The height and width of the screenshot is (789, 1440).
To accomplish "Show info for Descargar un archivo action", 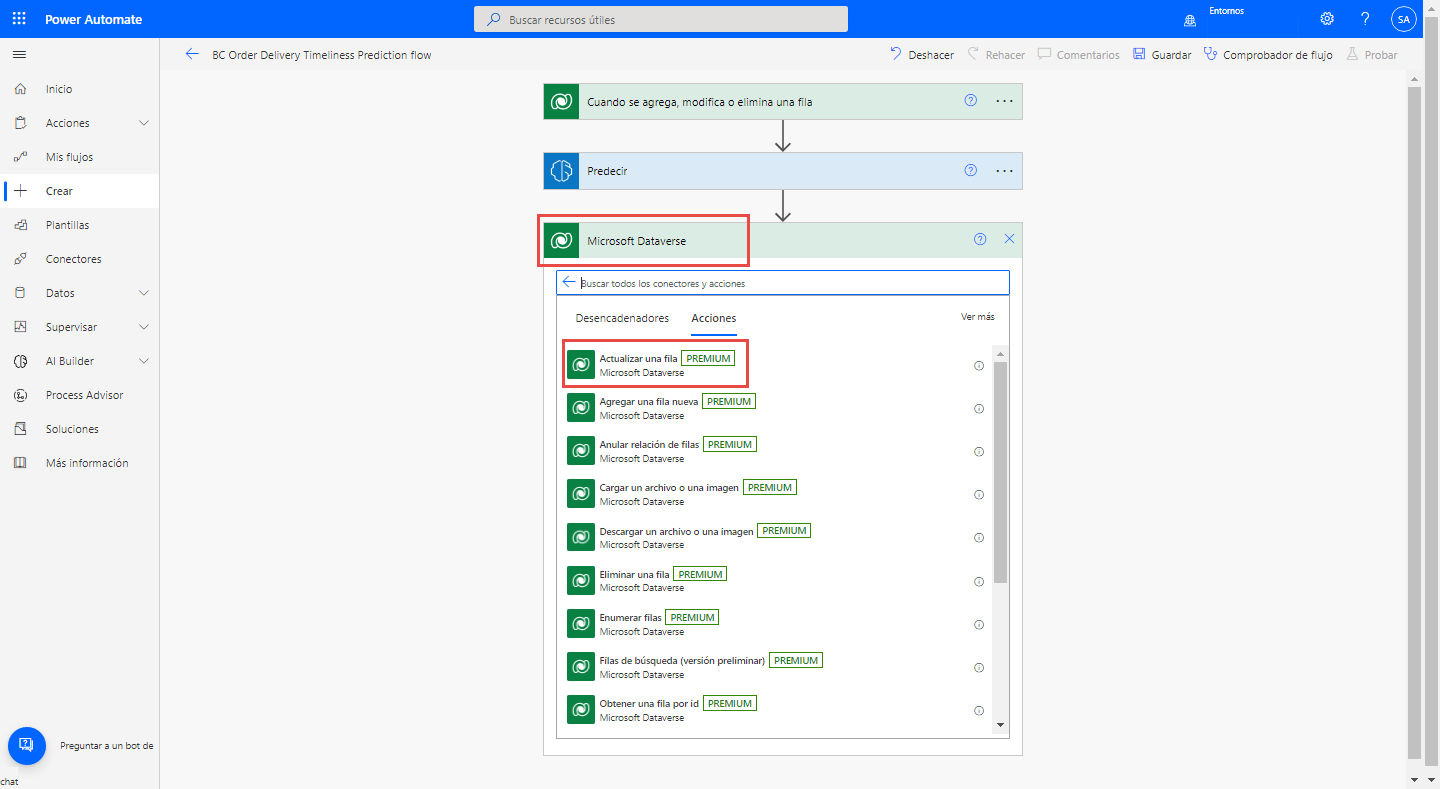I will [x=979, y=538].
